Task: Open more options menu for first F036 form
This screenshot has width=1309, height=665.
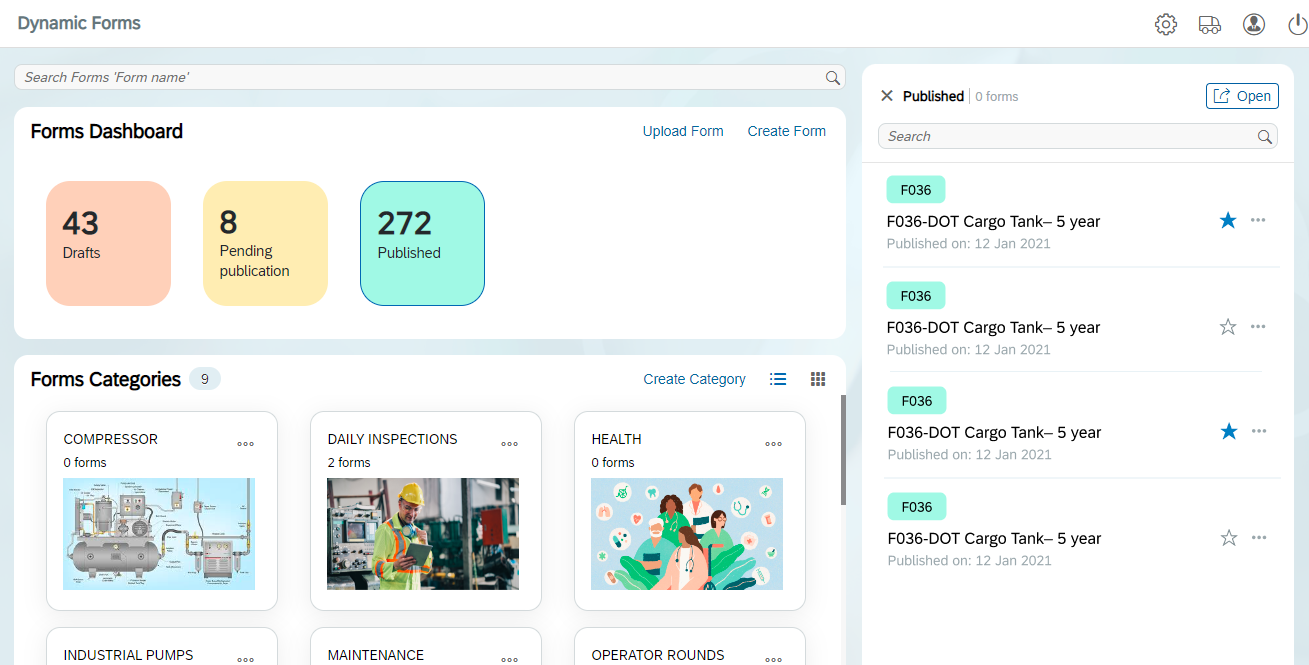Action: 1258,220
